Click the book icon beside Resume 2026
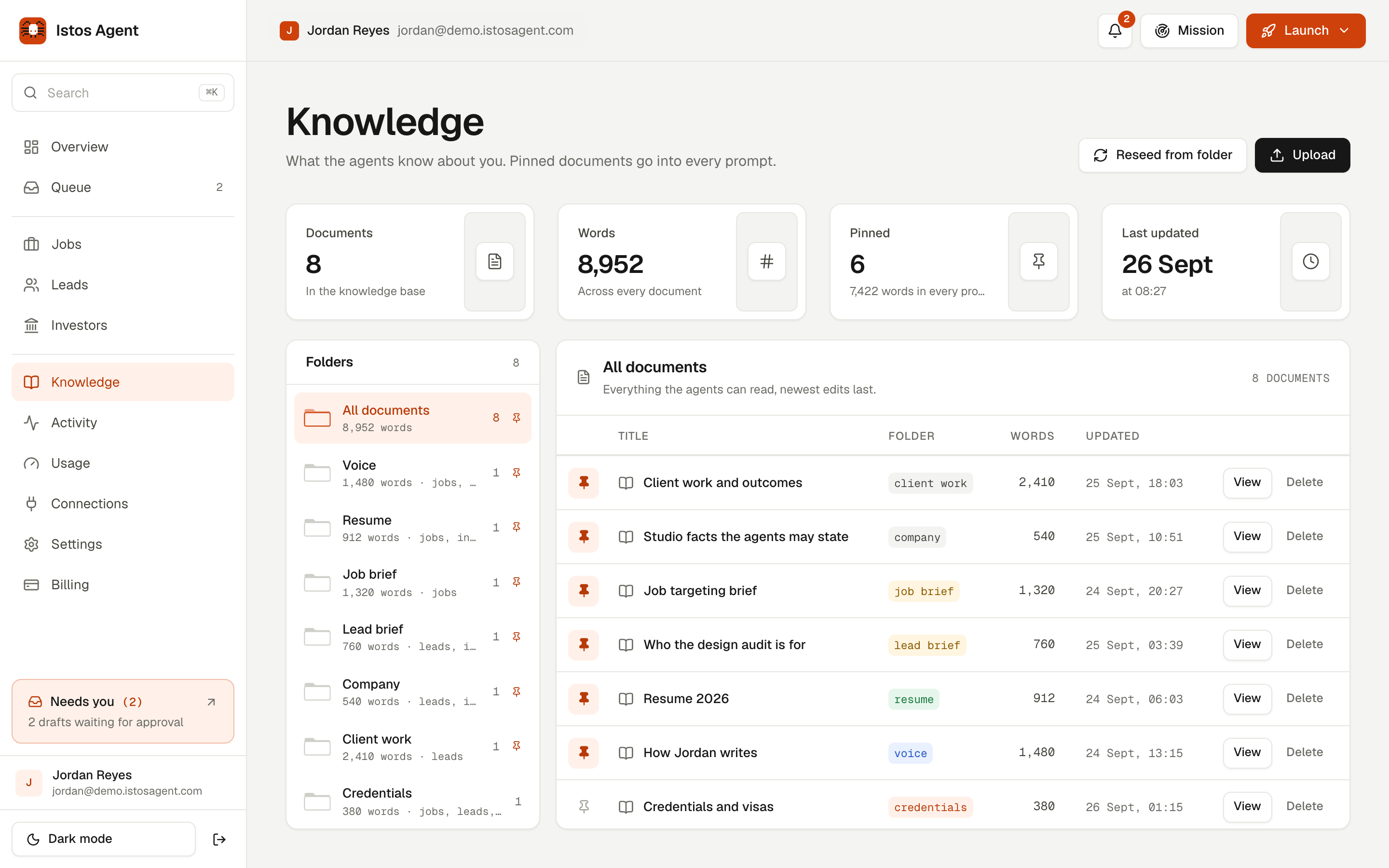Viewport: 1389px width, 868px height. (626, 699)
